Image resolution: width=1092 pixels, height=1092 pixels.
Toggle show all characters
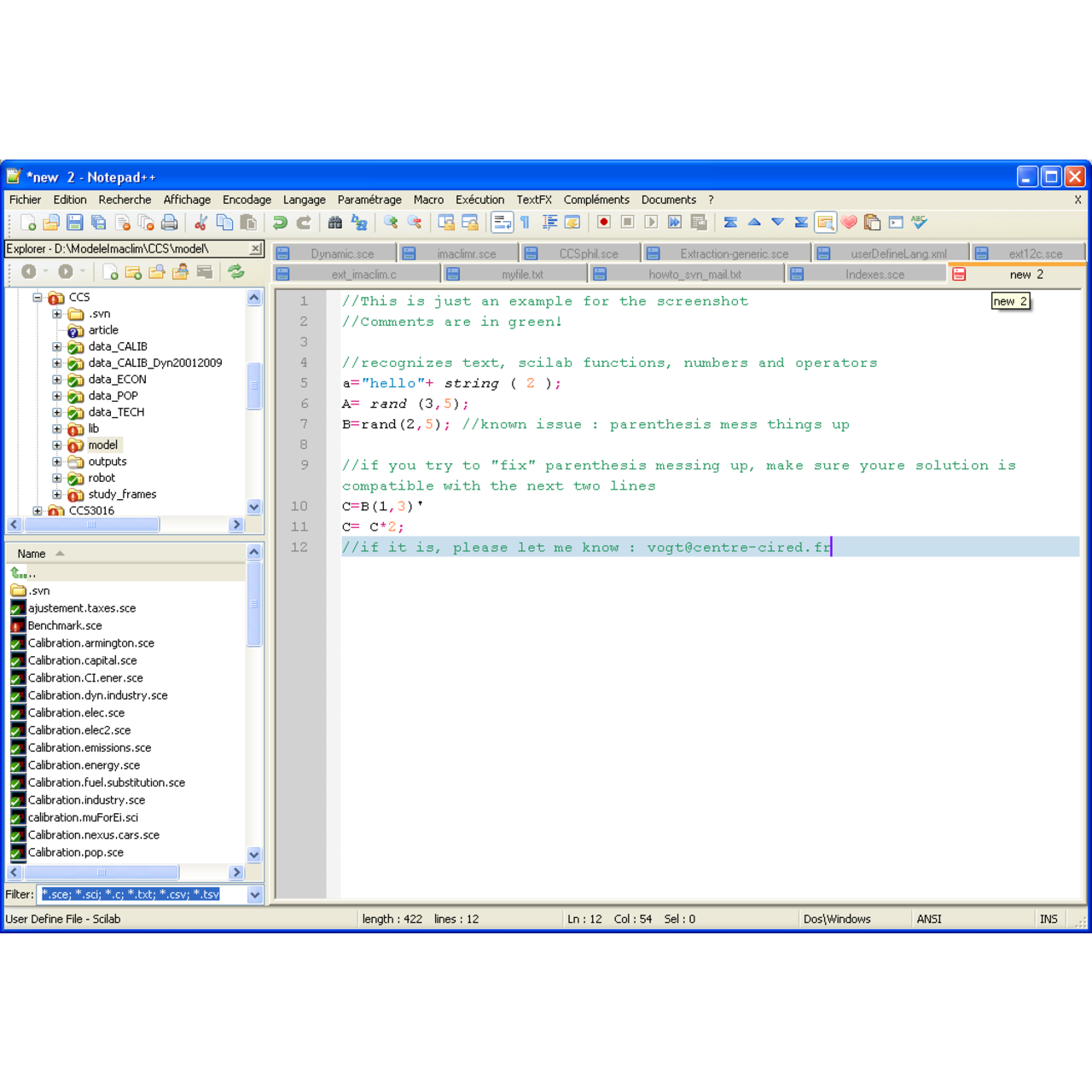(x=523, y=222)
